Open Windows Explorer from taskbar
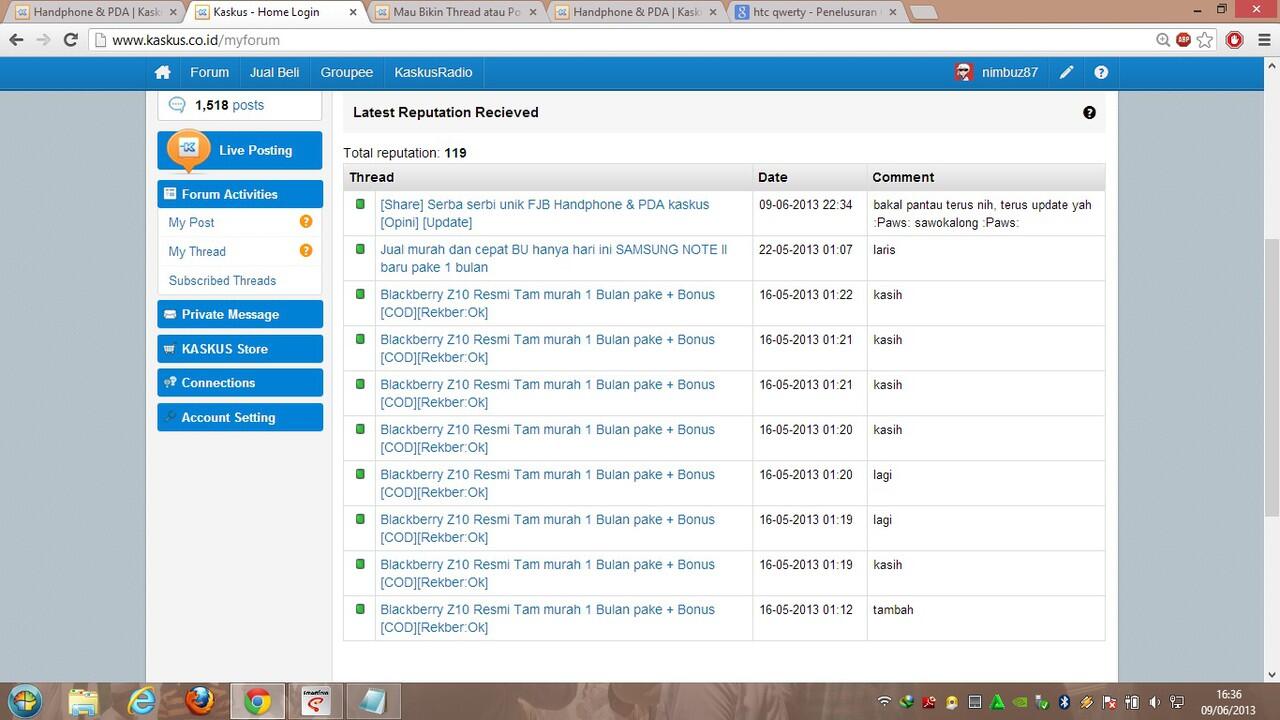This screenshot has width=1280, height=720. pyautogui.click(x=83, y=702)
